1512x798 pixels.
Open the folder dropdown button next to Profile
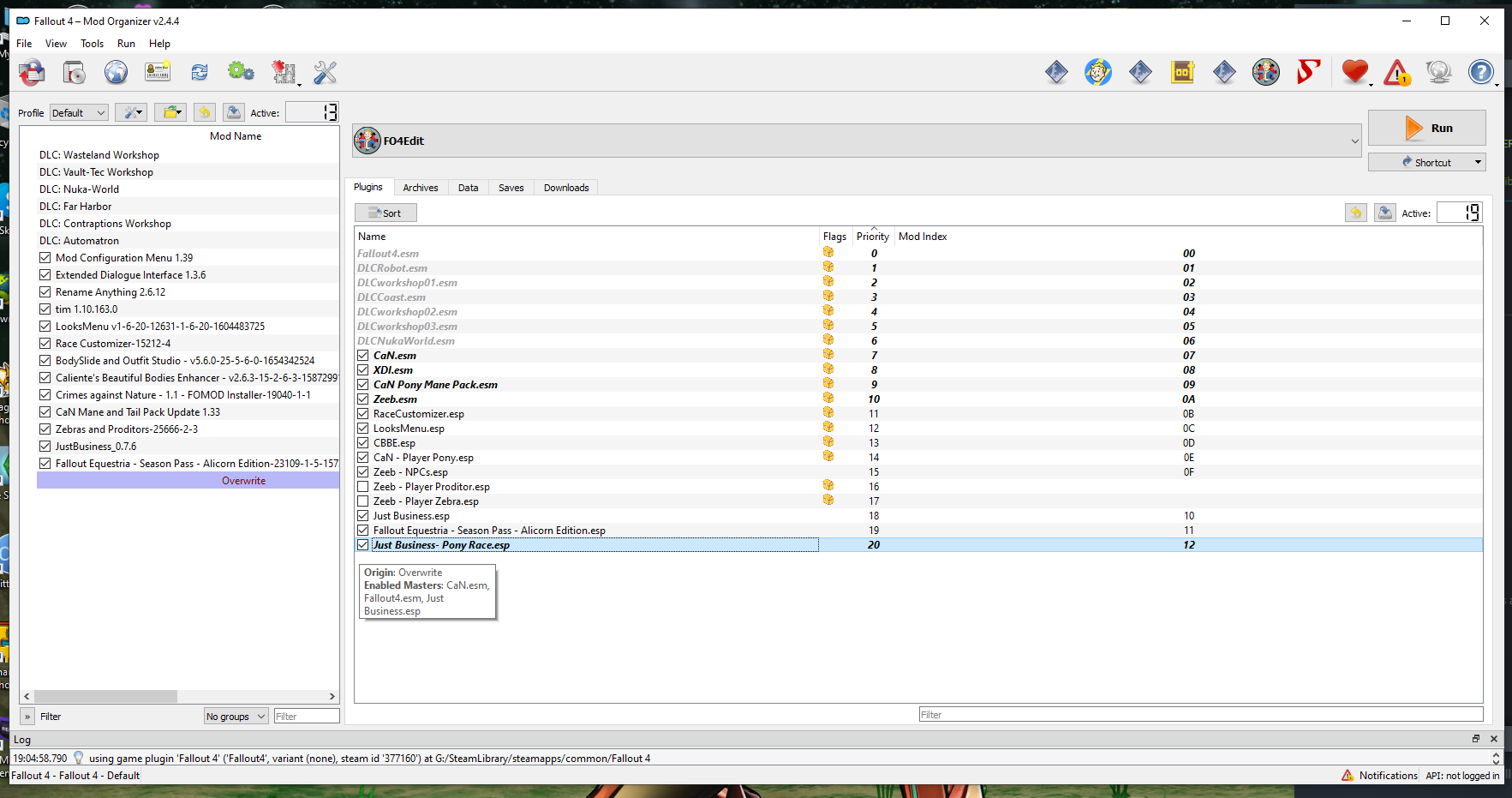click(170, 112)
